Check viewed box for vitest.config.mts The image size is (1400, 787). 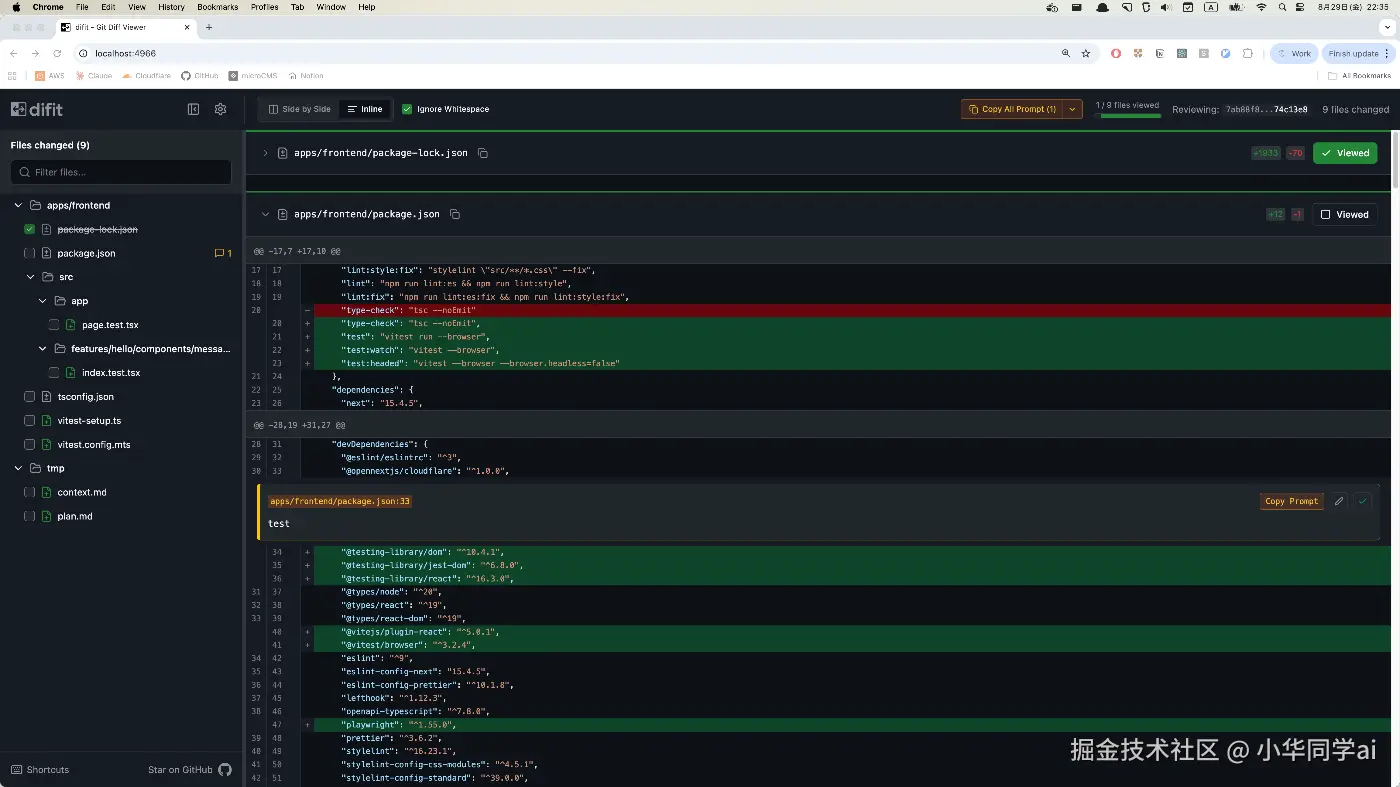[x=30, y=445]
